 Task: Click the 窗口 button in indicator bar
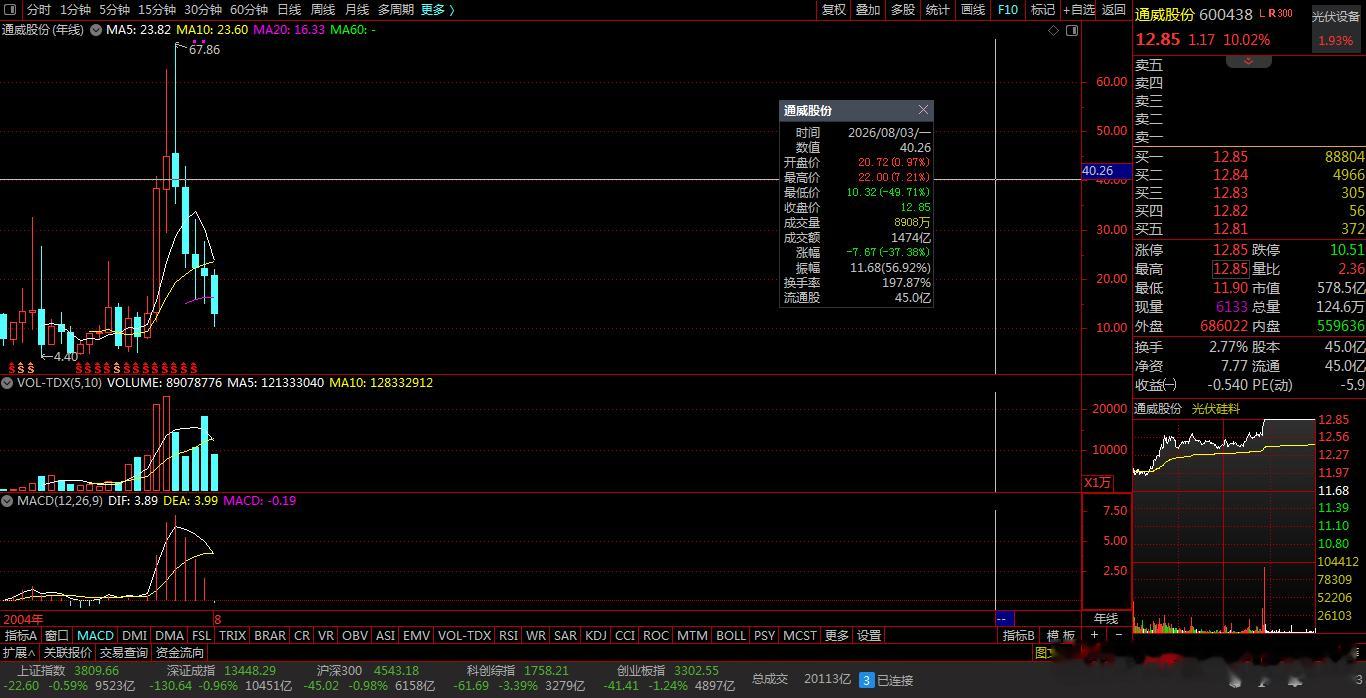click(57, 635)
